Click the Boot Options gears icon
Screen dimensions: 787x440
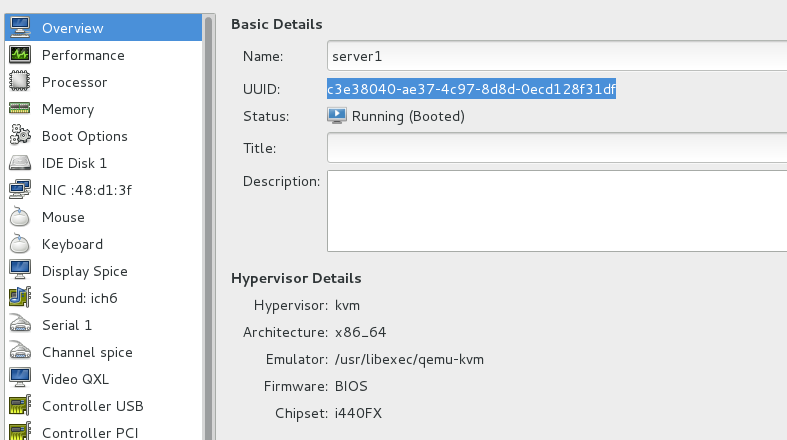(x=20, y=136)
